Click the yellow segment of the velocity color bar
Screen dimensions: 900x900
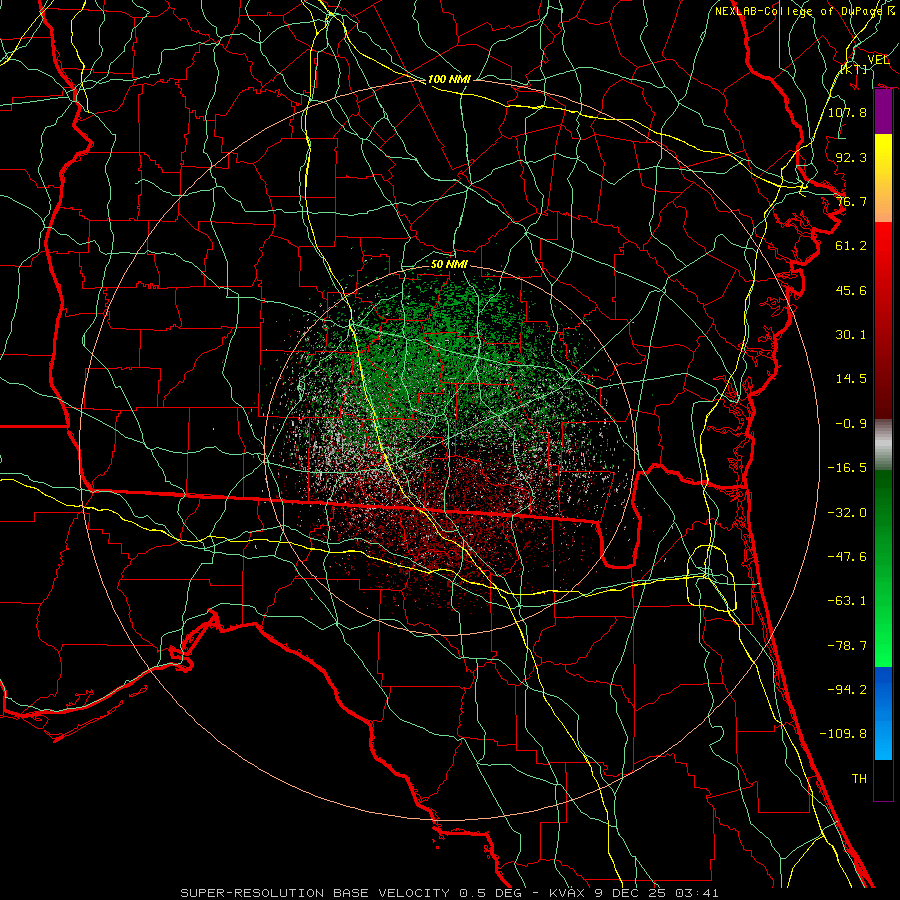883,178
